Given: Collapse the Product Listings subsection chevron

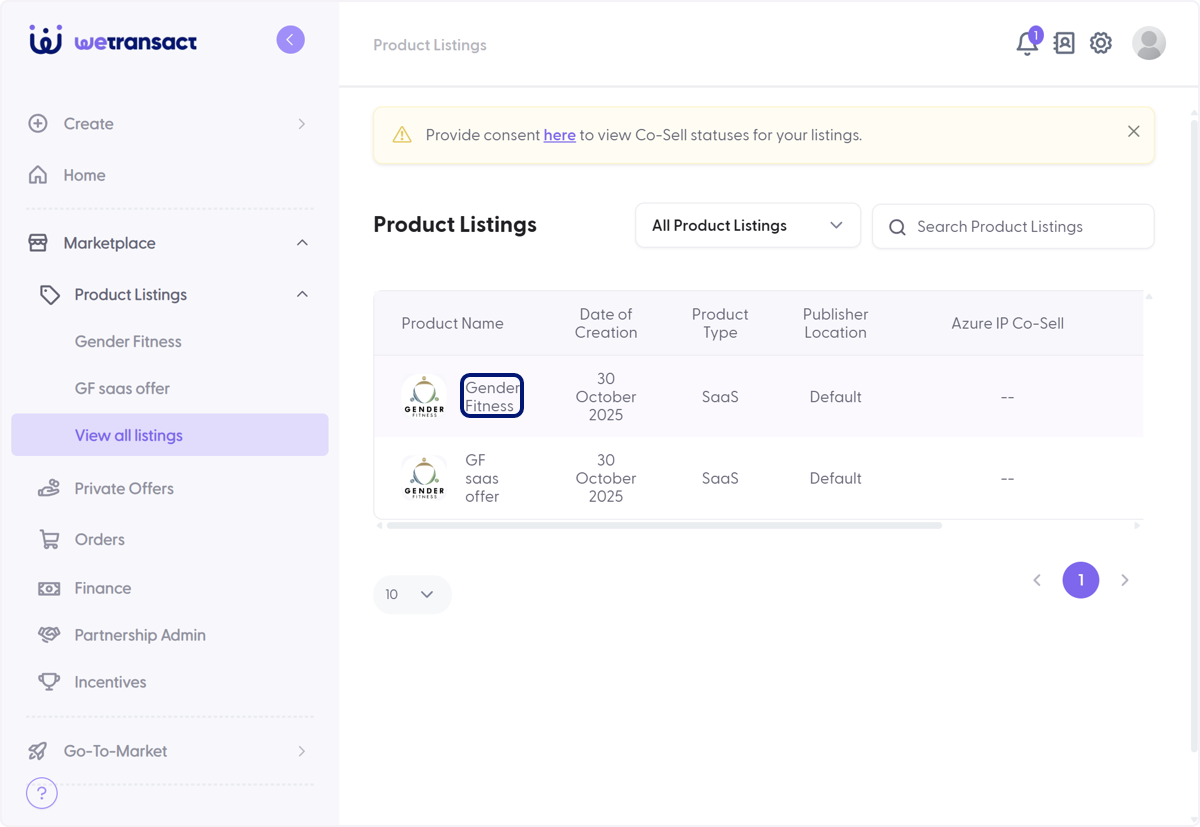Looking at the screenshot, I should tap(302, 295).
